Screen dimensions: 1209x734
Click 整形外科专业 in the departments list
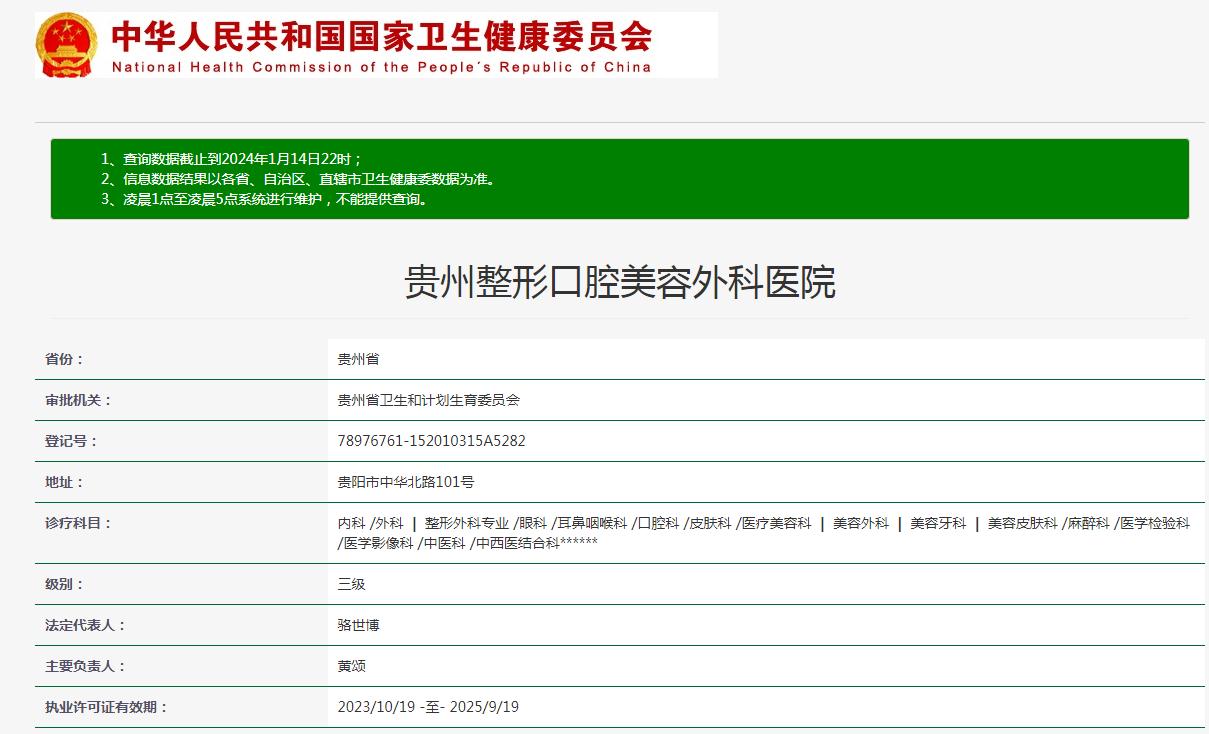tap(466, 523)
